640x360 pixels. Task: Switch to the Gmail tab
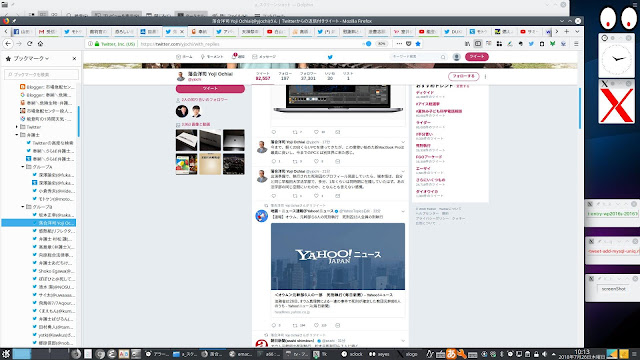48,31
